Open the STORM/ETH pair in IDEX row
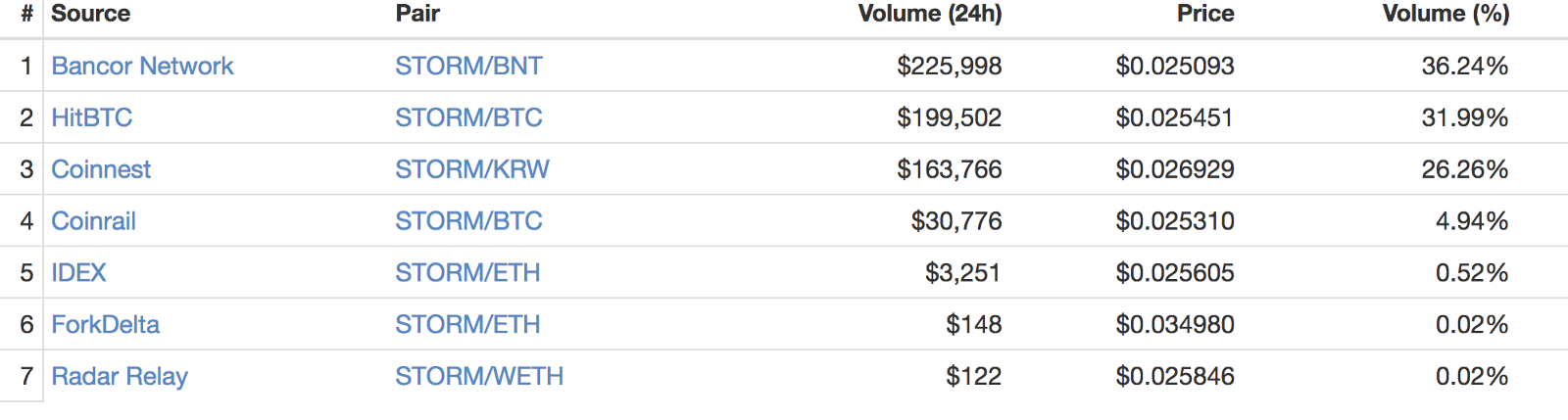Image resolution: width=1568 pixels, height=420 pixels. click(467, 273)
